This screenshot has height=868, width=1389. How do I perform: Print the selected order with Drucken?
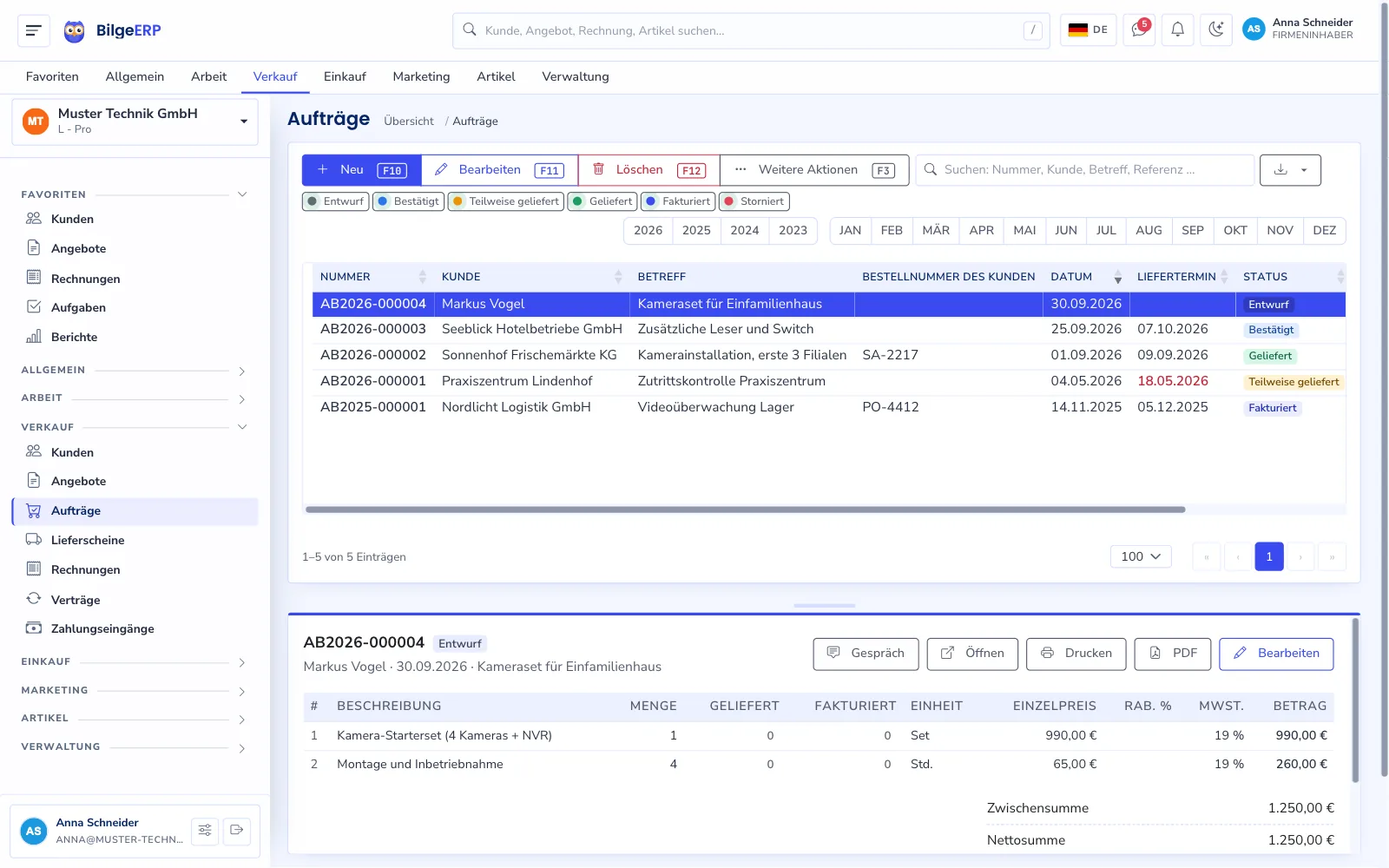(1076, 654)
